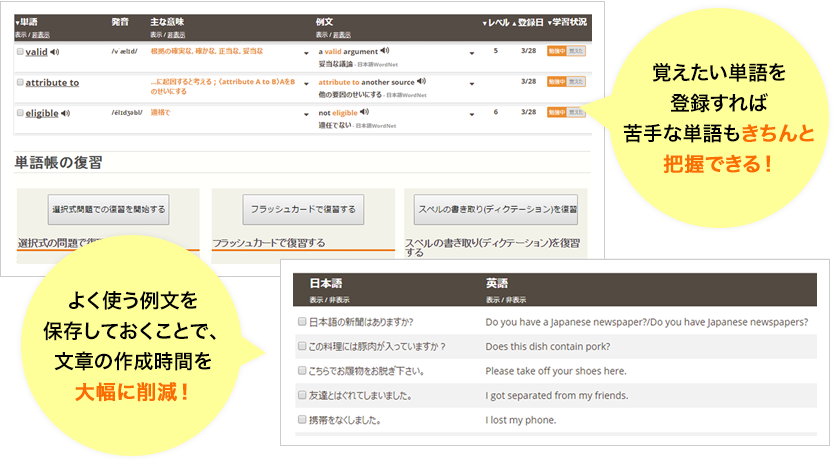Check the phrase この料理には豚肉が入っていますか?
836x462 pixels.
click(x=302, y=346)
